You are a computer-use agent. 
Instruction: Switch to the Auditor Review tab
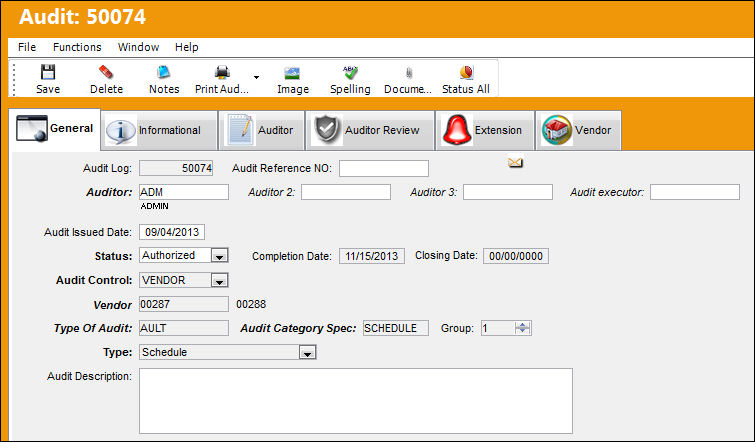click(370, 130)
